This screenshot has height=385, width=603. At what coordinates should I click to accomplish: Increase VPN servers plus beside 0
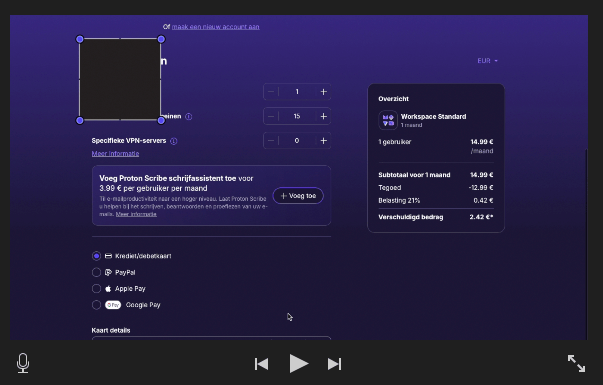click(323, 141)
